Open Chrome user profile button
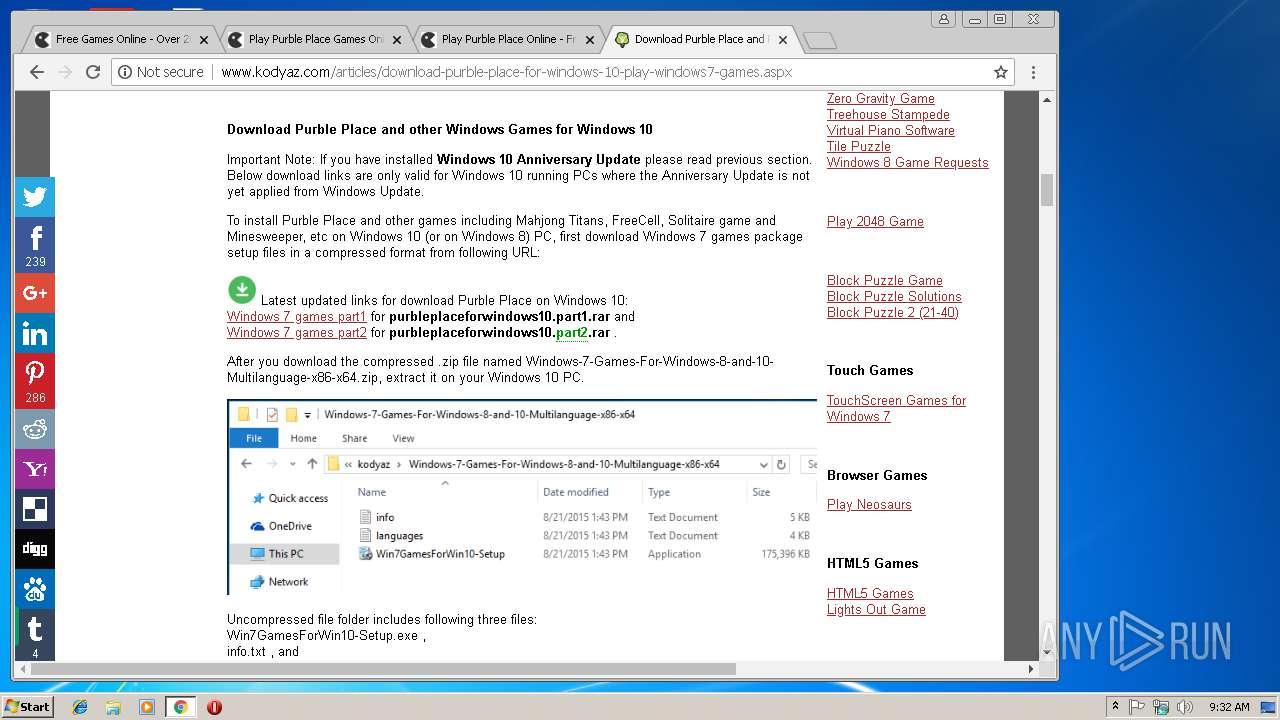 coord(943,19)
